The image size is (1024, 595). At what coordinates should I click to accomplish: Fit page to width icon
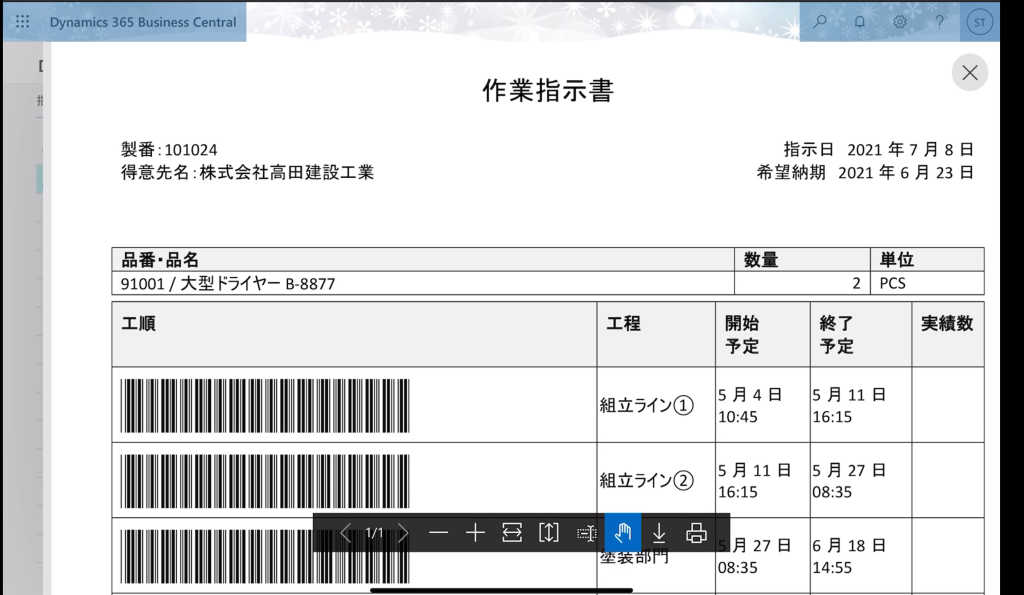pyautogui.click(x=512, y=533)
